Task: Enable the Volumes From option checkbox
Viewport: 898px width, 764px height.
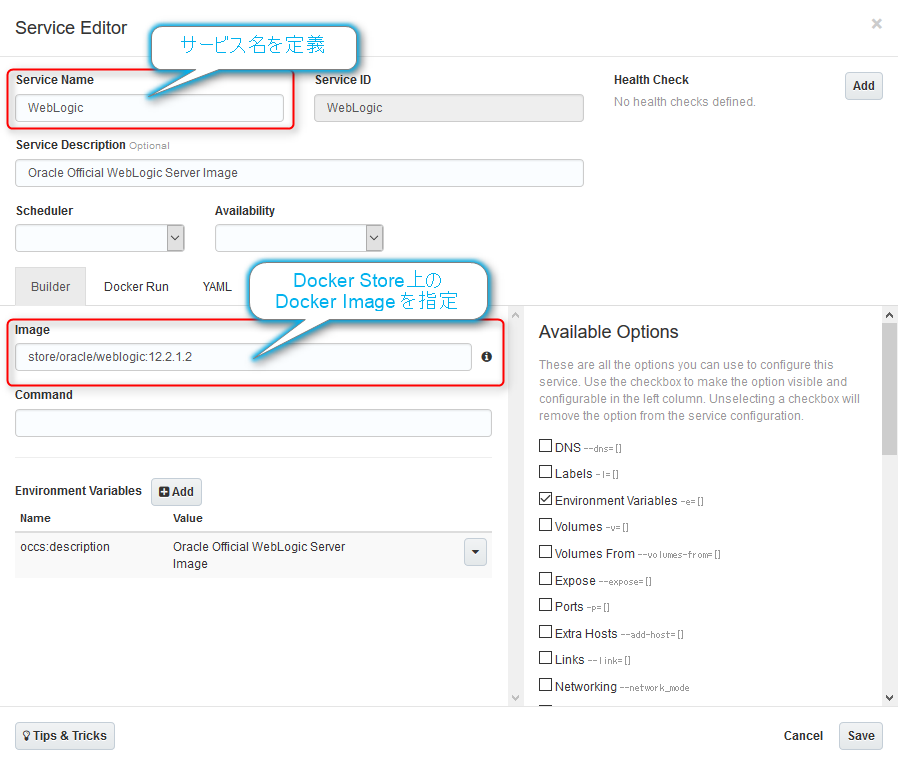Action: (x=545, y=552)
